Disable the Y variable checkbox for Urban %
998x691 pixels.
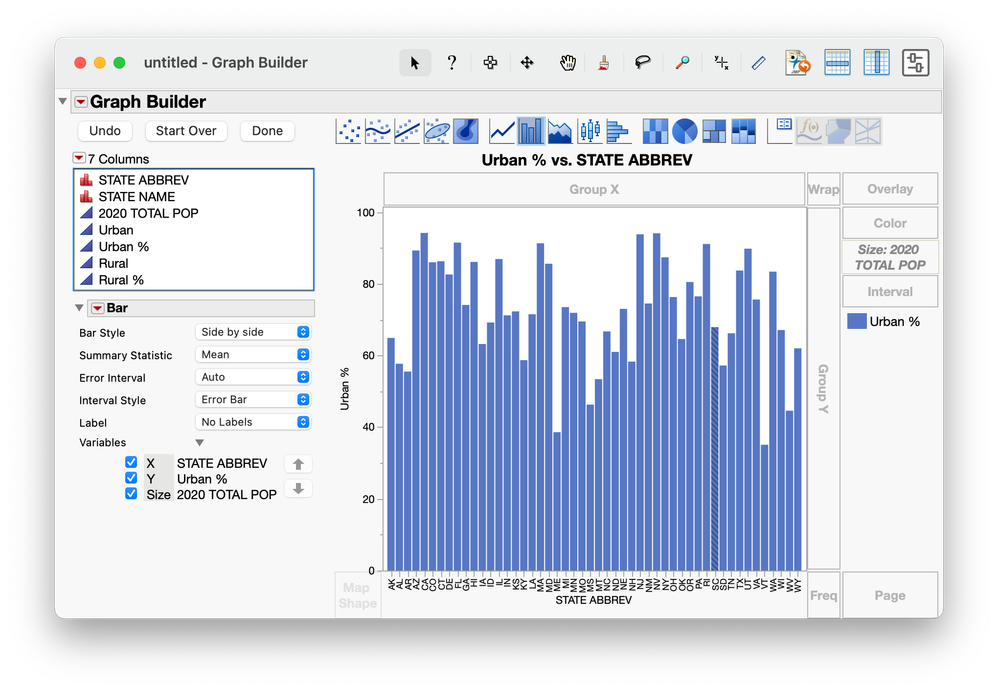point(131,479)
